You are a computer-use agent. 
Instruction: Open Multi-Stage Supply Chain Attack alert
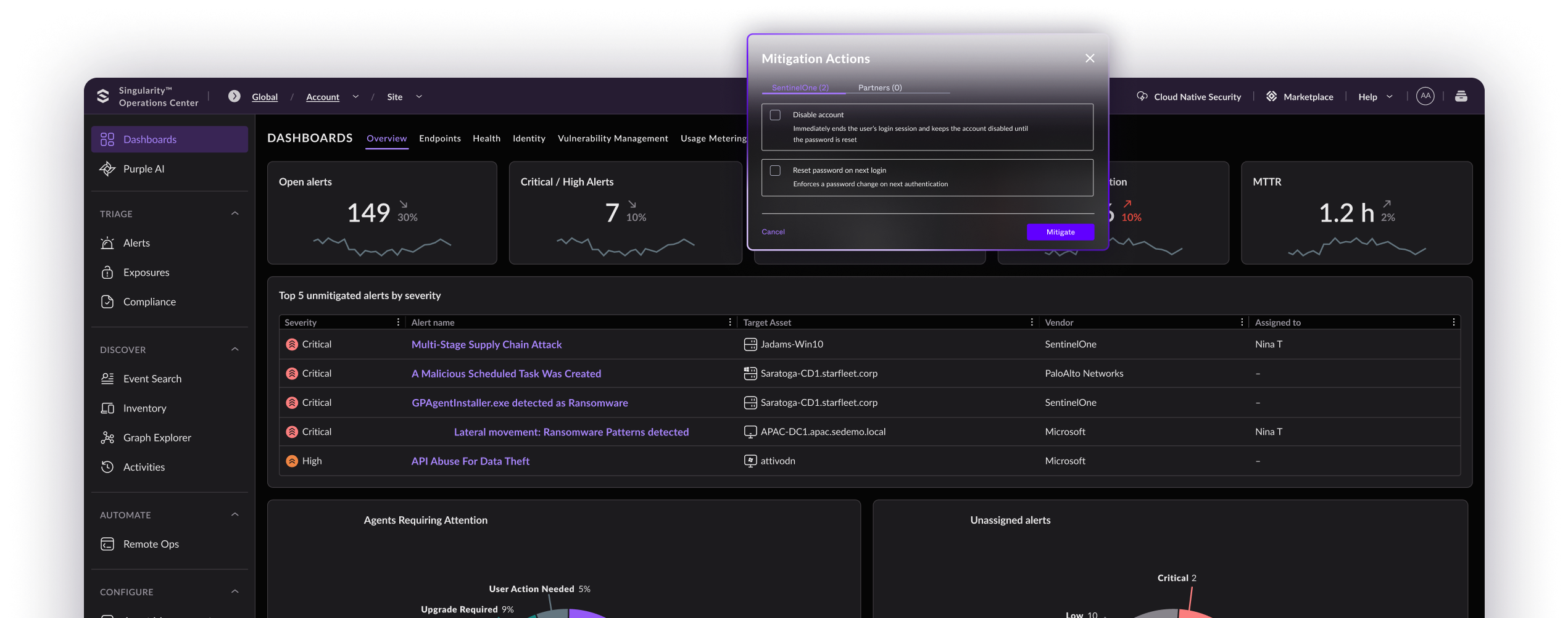486,345
